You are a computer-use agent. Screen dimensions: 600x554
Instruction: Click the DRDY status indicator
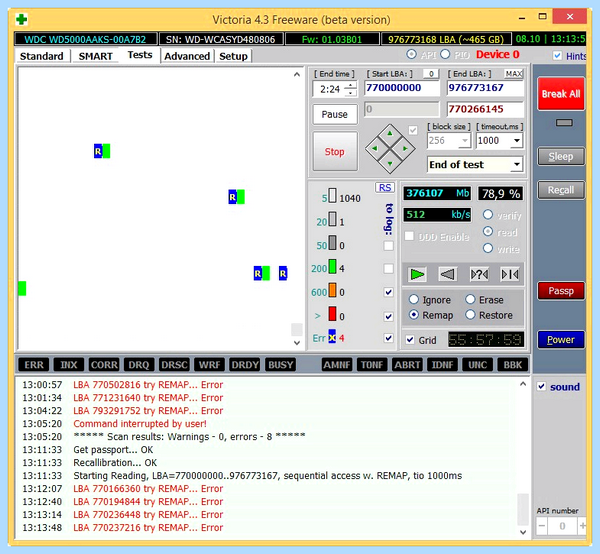tap(245, 365)
